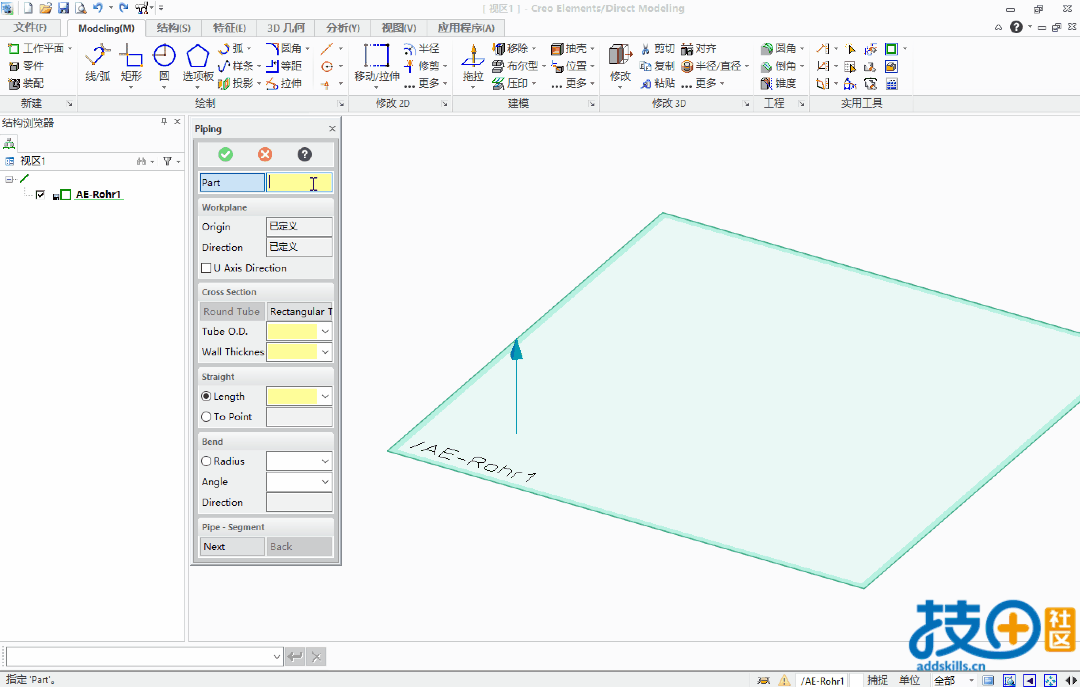
Task: Open the Straight Length dropdown
Action: click(x=325, y=396)
